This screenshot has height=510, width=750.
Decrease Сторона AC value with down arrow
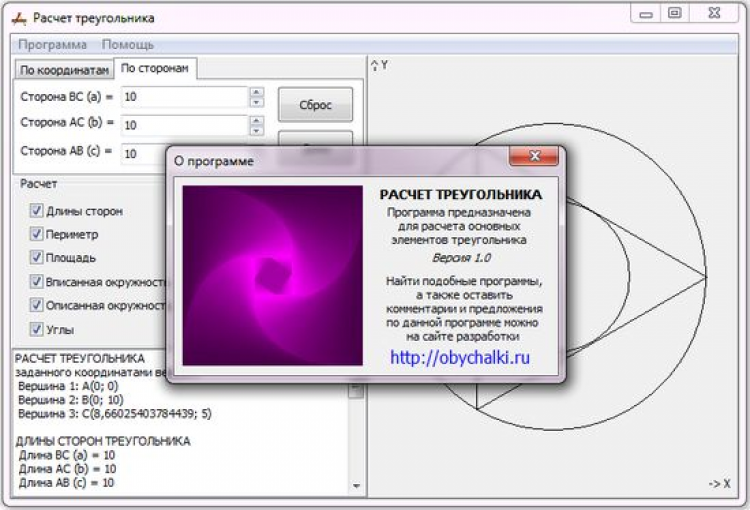tap(257, 130)
